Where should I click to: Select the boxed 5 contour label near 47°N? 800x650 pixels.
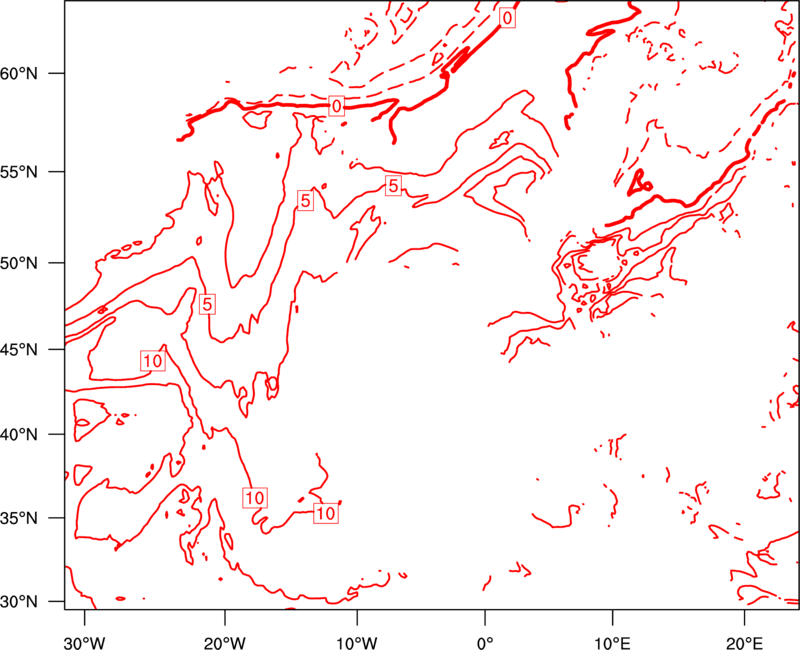(207, 305)
